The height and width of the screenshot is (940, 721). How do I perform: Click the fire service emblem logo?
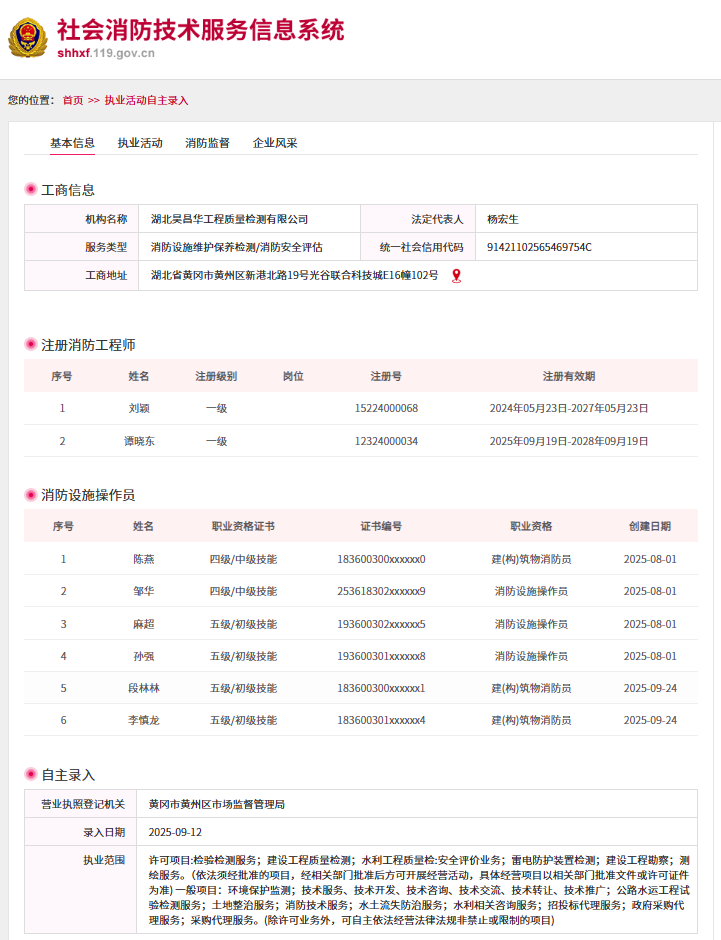[27, 38]
